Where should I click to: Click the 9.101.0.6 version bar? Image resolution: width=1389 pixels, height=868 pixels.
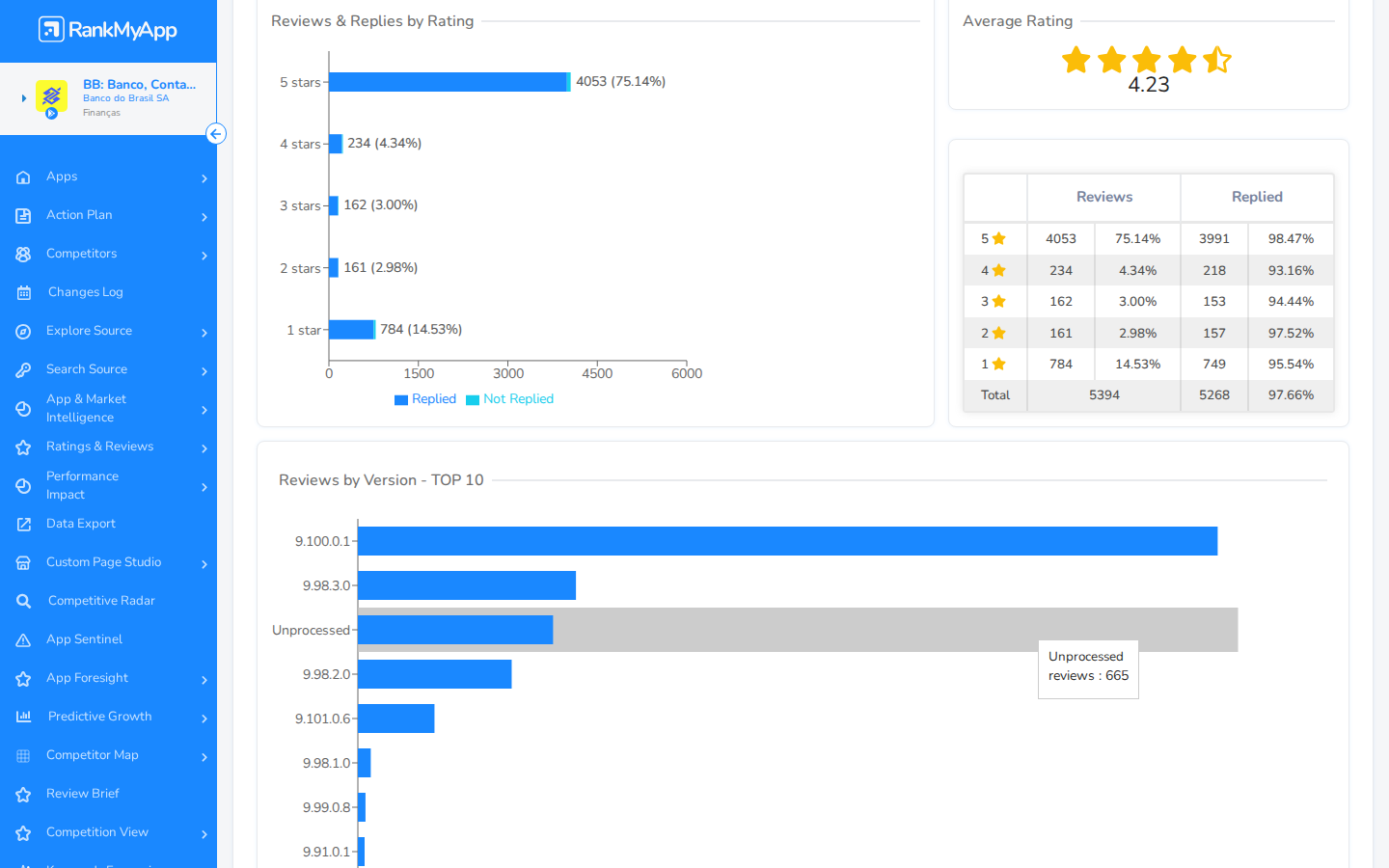(x=395, y=719)
